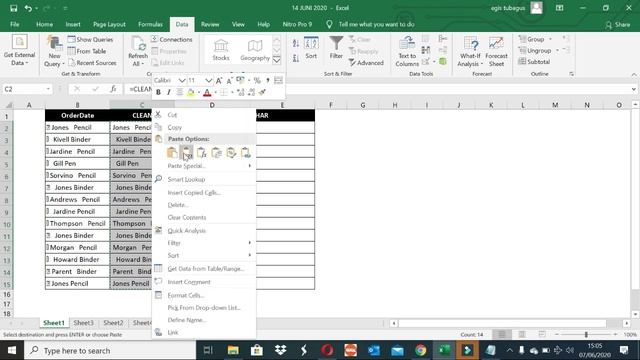This screenshot has width=640, height=360.
Task: Toggle Bold in mini toolbar
Action: pos(158,93)
